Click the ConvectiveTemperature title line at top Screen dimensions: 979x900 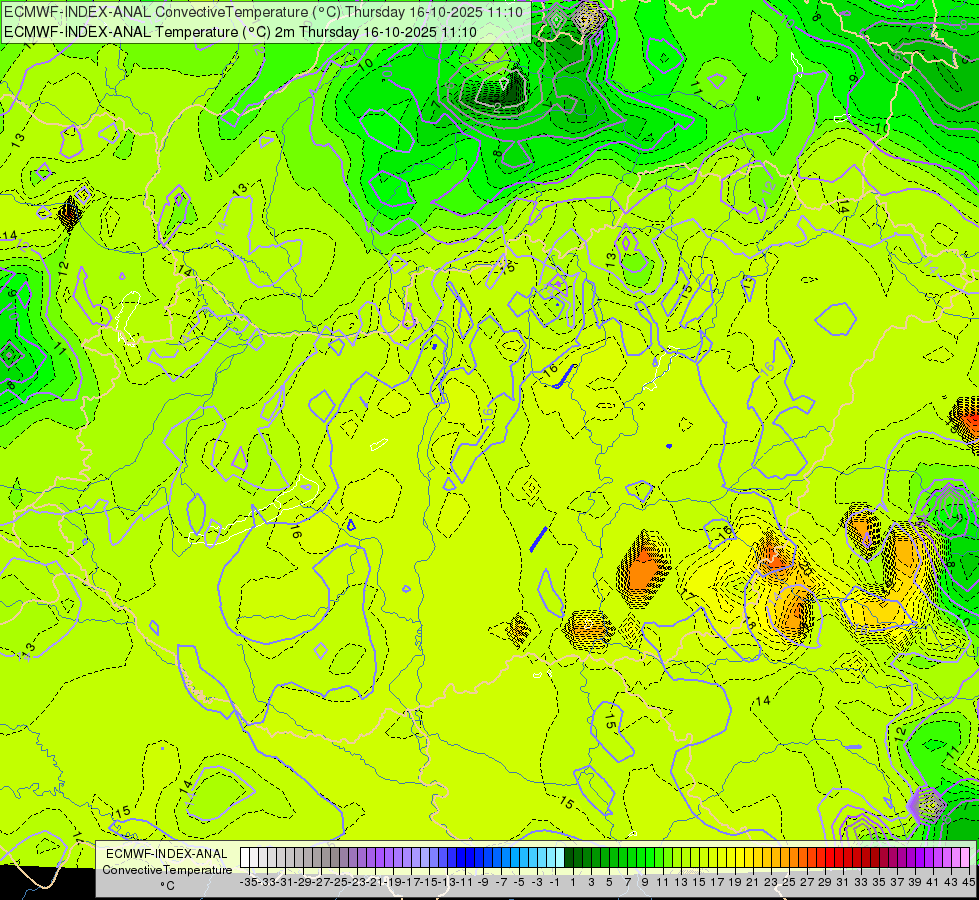point(263,12)
